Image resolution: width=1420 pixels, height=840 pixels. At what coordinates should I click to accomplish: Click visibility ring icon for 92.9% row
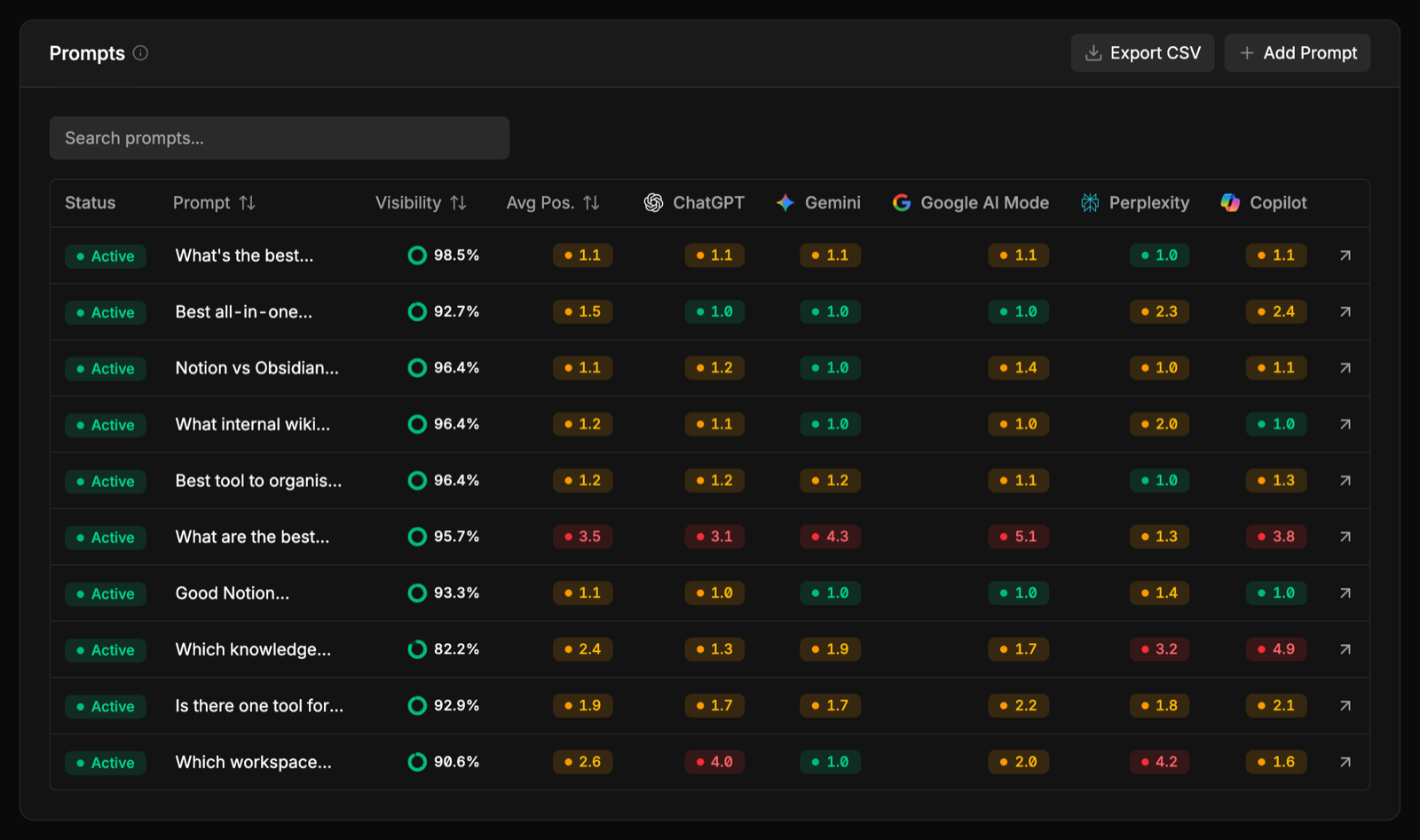coord(417,706)
